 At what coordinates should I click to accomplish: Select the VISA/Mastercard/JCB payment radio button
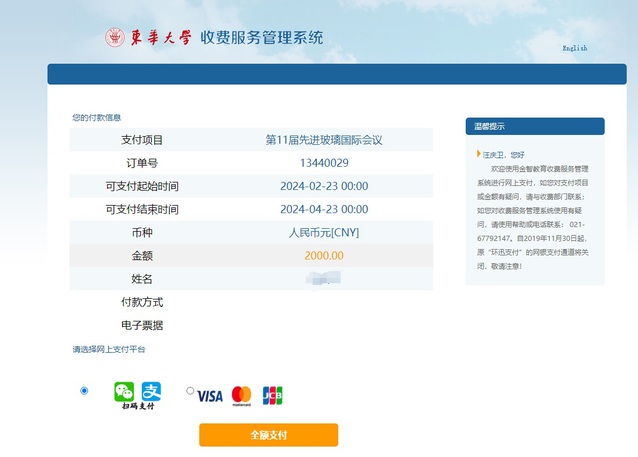tap(190, 391)
